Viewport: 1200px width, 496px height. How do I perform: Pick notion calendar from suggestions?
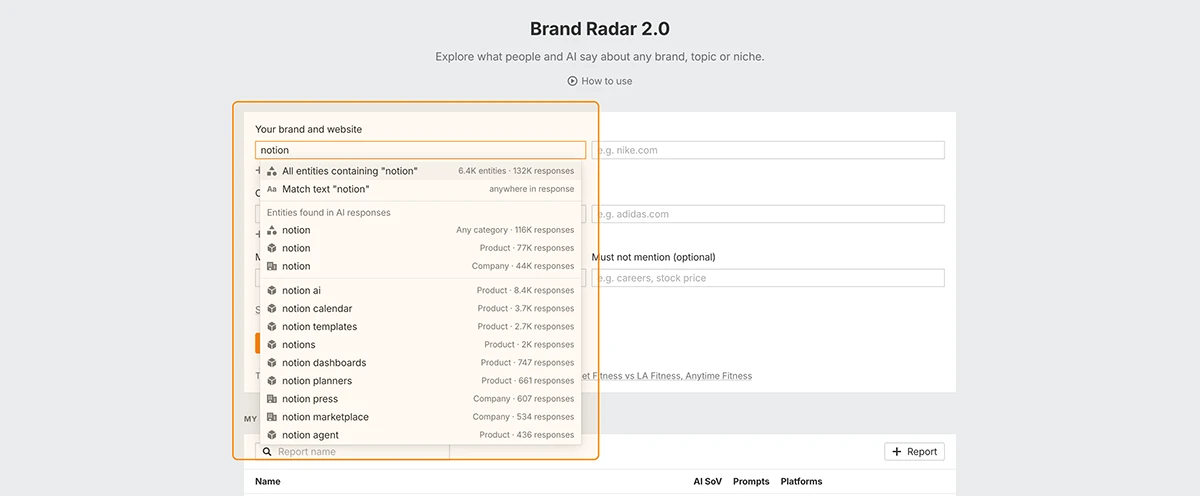[420, 309]
